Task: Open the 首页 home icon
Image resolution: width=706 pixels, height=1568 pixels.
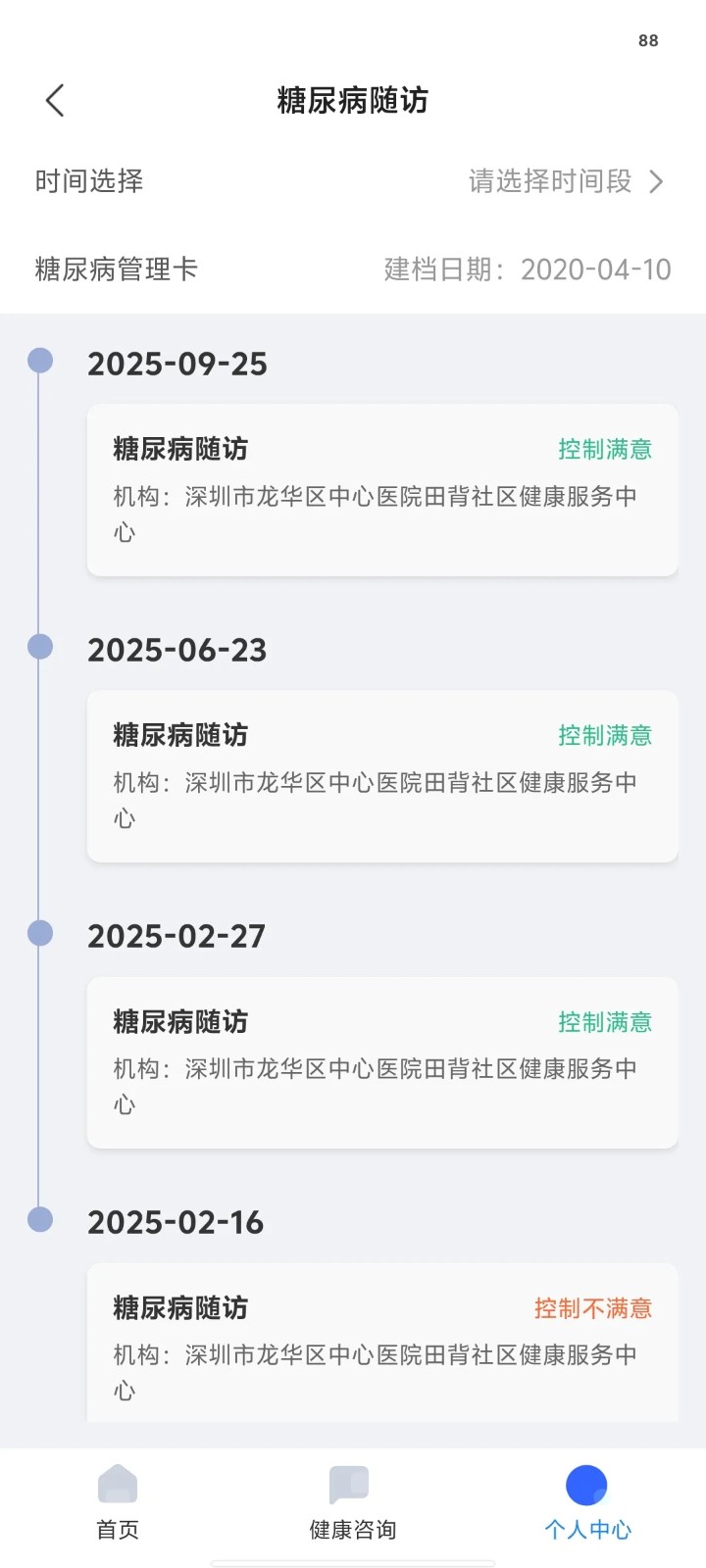Action: pos(118,1484)
